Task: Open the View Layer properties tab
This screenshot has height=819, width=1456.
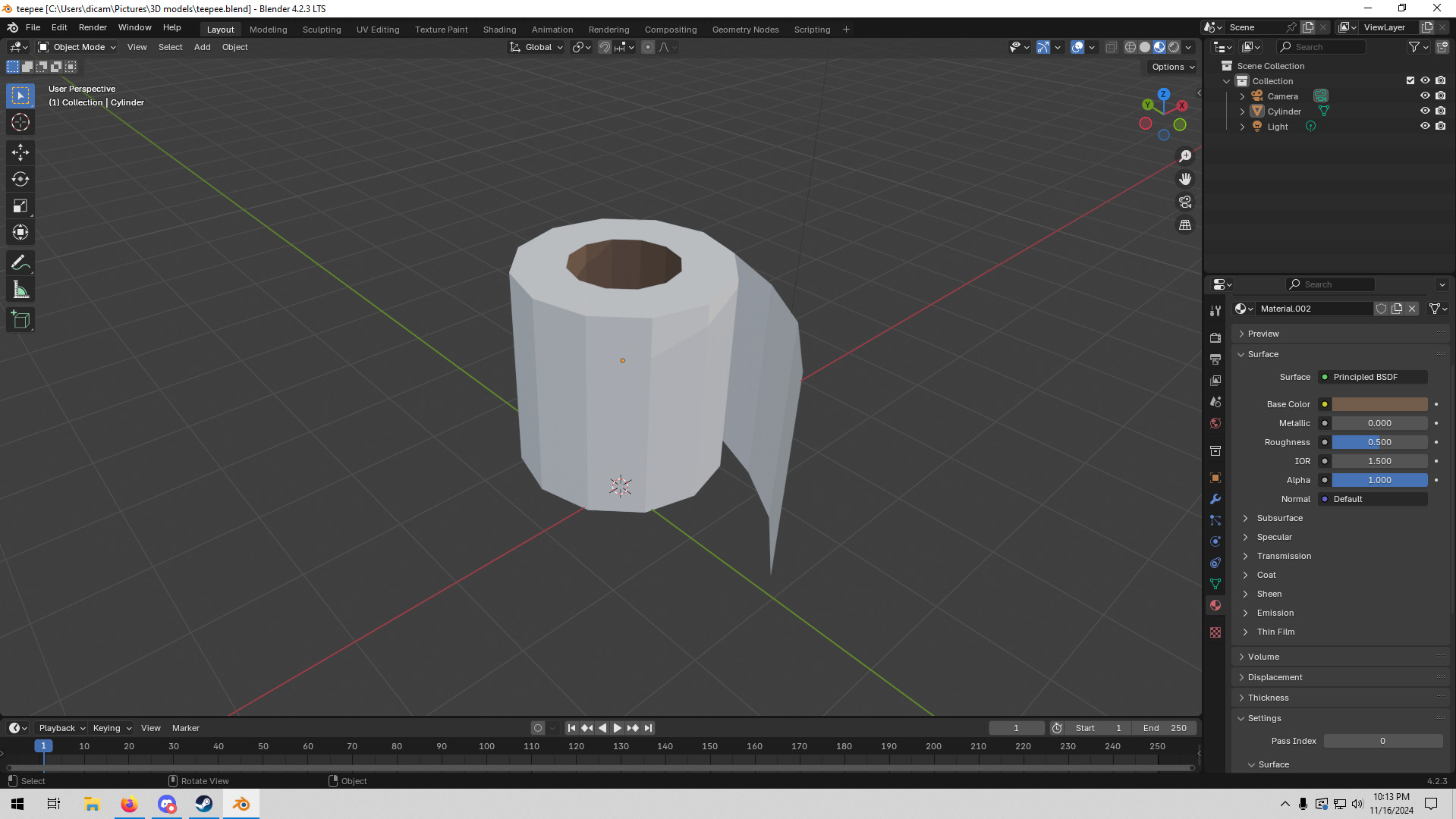Action: pos(1215,380)
